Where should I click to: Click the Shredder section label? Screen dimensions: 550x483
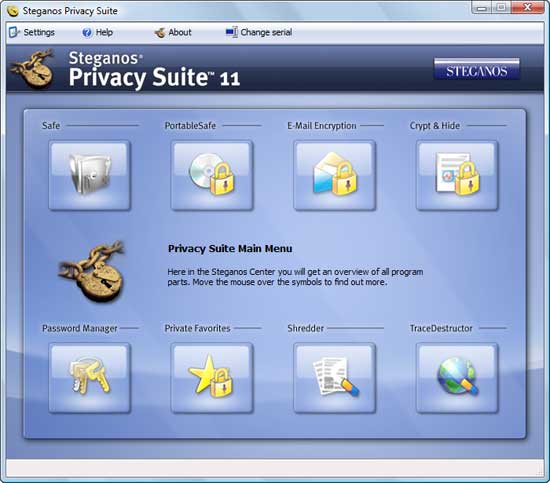pyautogui.click(x=306, y=328)
